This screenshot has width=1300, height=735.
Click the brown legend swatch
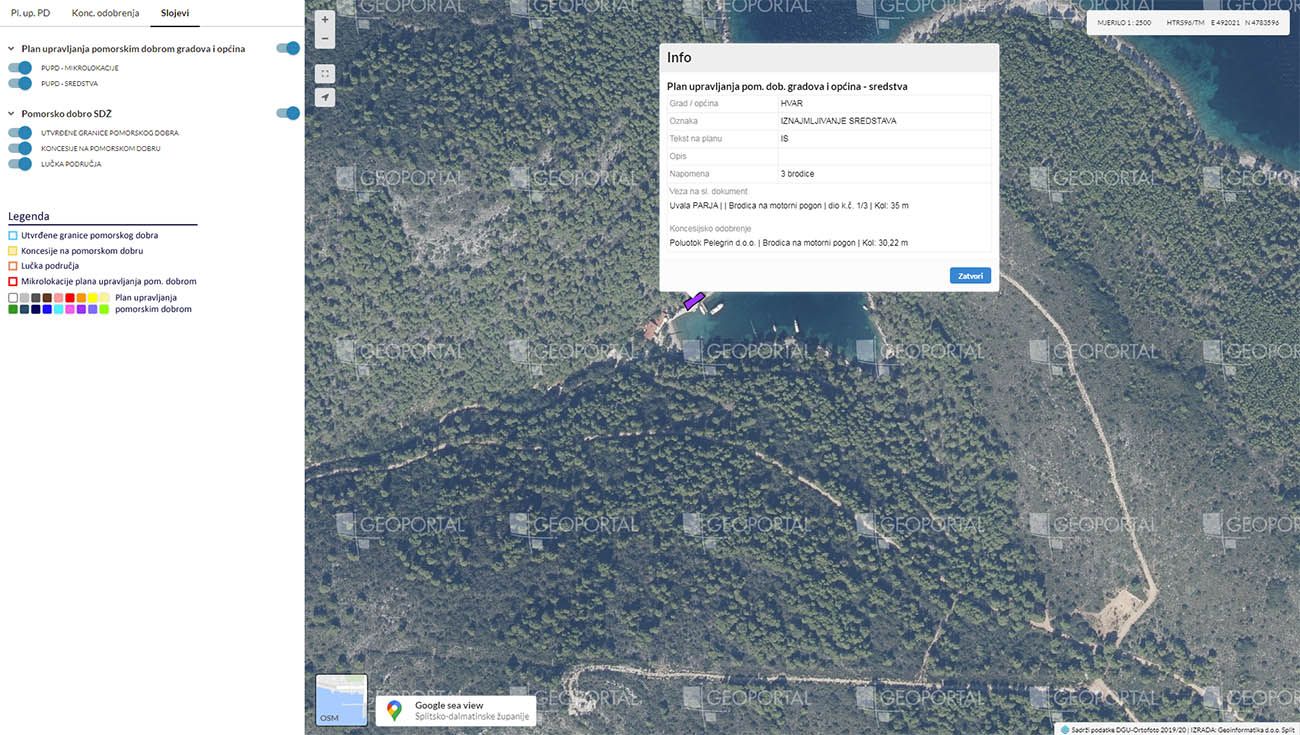click(47, 298)
